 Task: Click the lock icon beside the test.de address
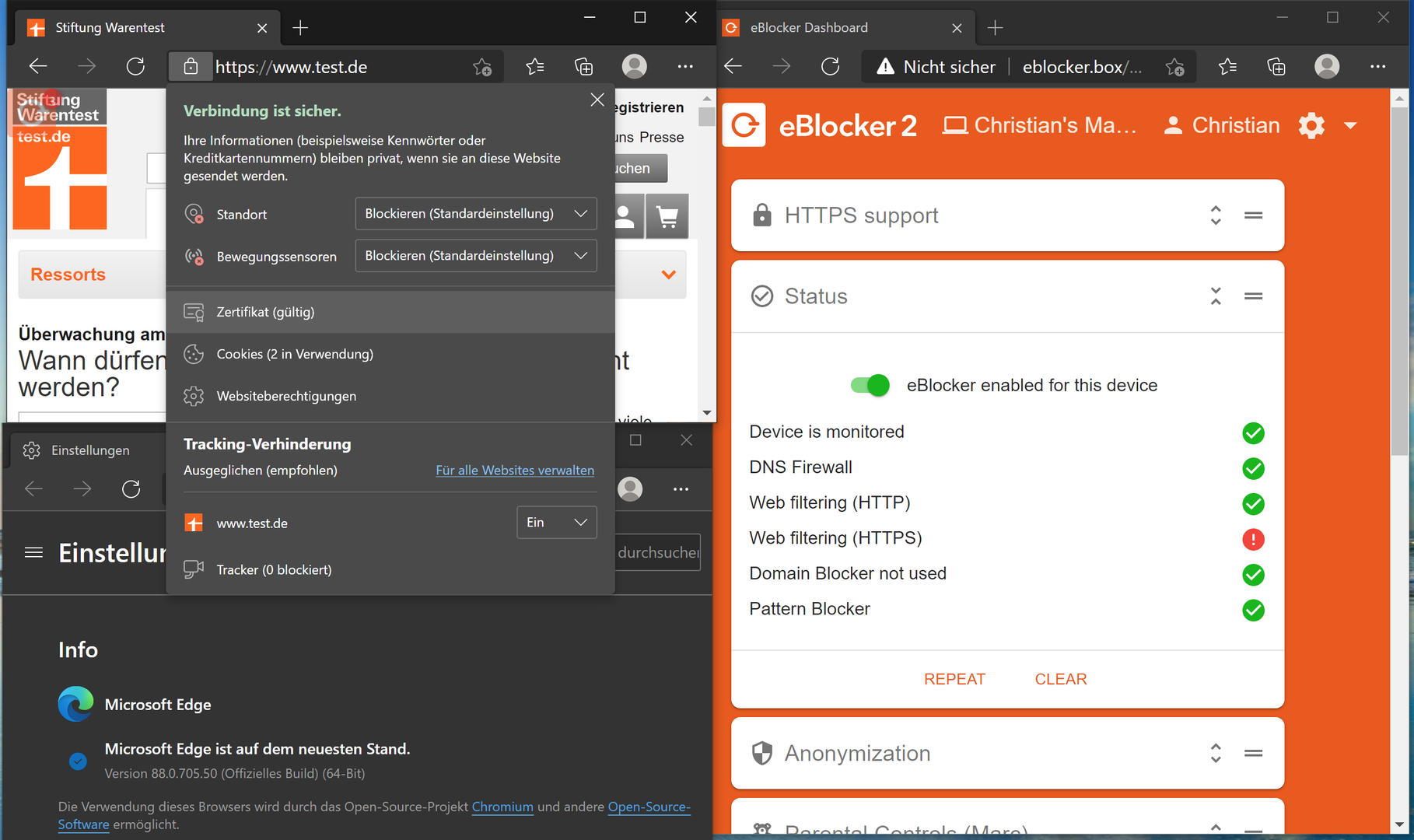coord(191,67)
